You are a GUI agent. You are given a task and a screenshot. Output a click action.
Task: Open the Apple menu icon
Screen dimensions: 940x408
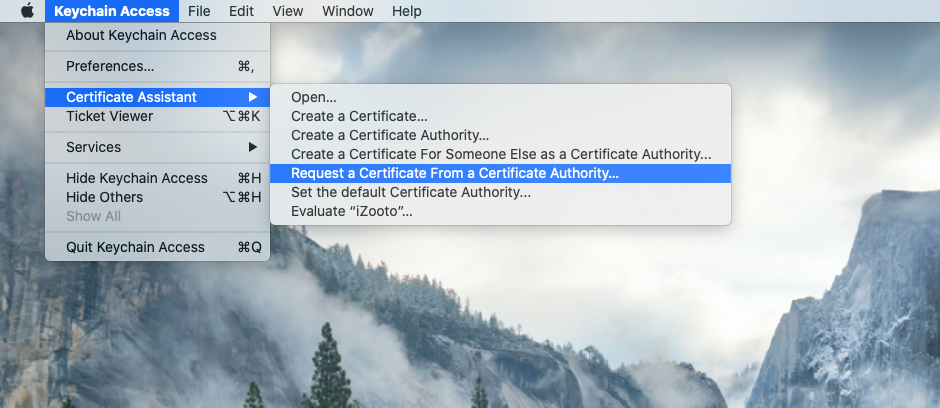[x=28, y=11]
